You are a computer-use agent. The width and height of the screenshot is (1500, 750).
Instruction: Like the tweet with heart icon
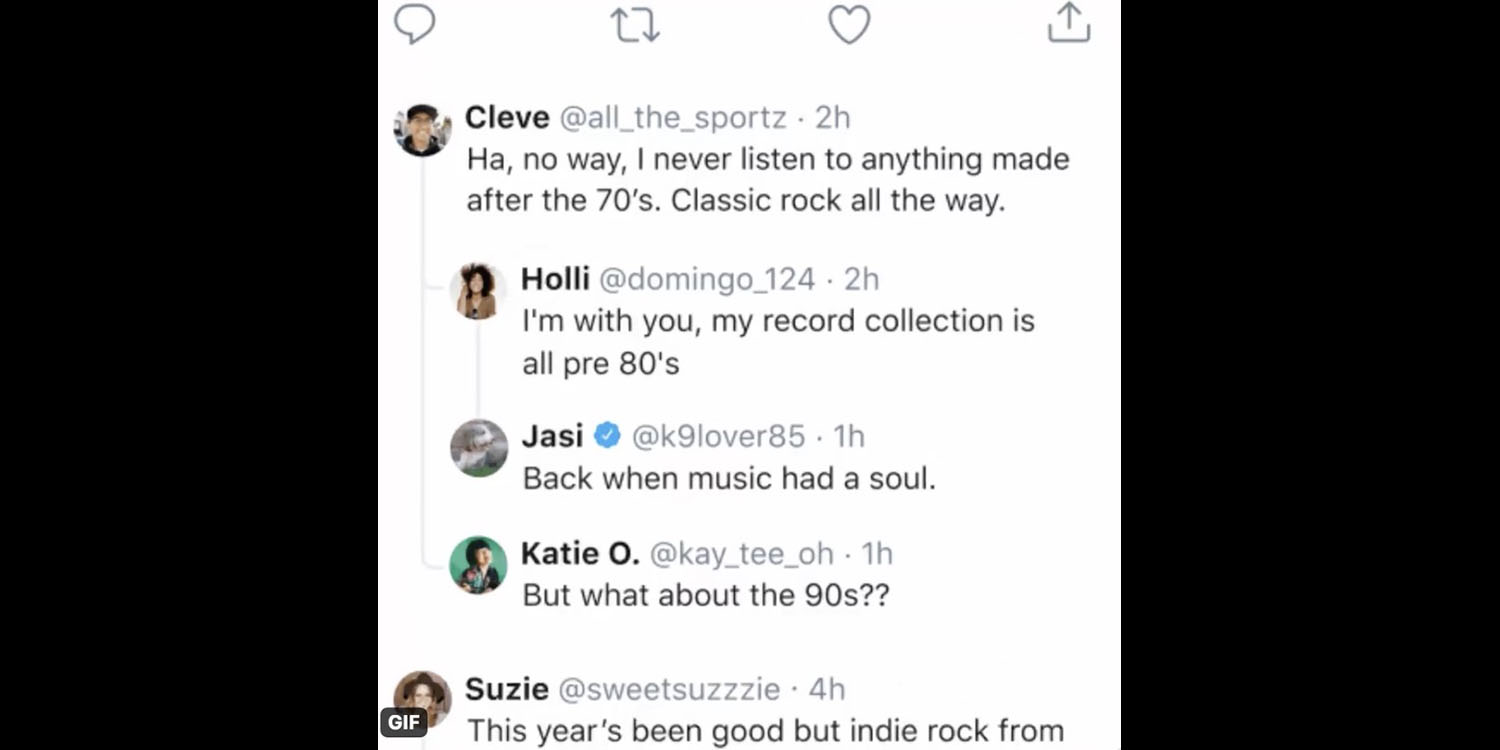coord(849,24)
